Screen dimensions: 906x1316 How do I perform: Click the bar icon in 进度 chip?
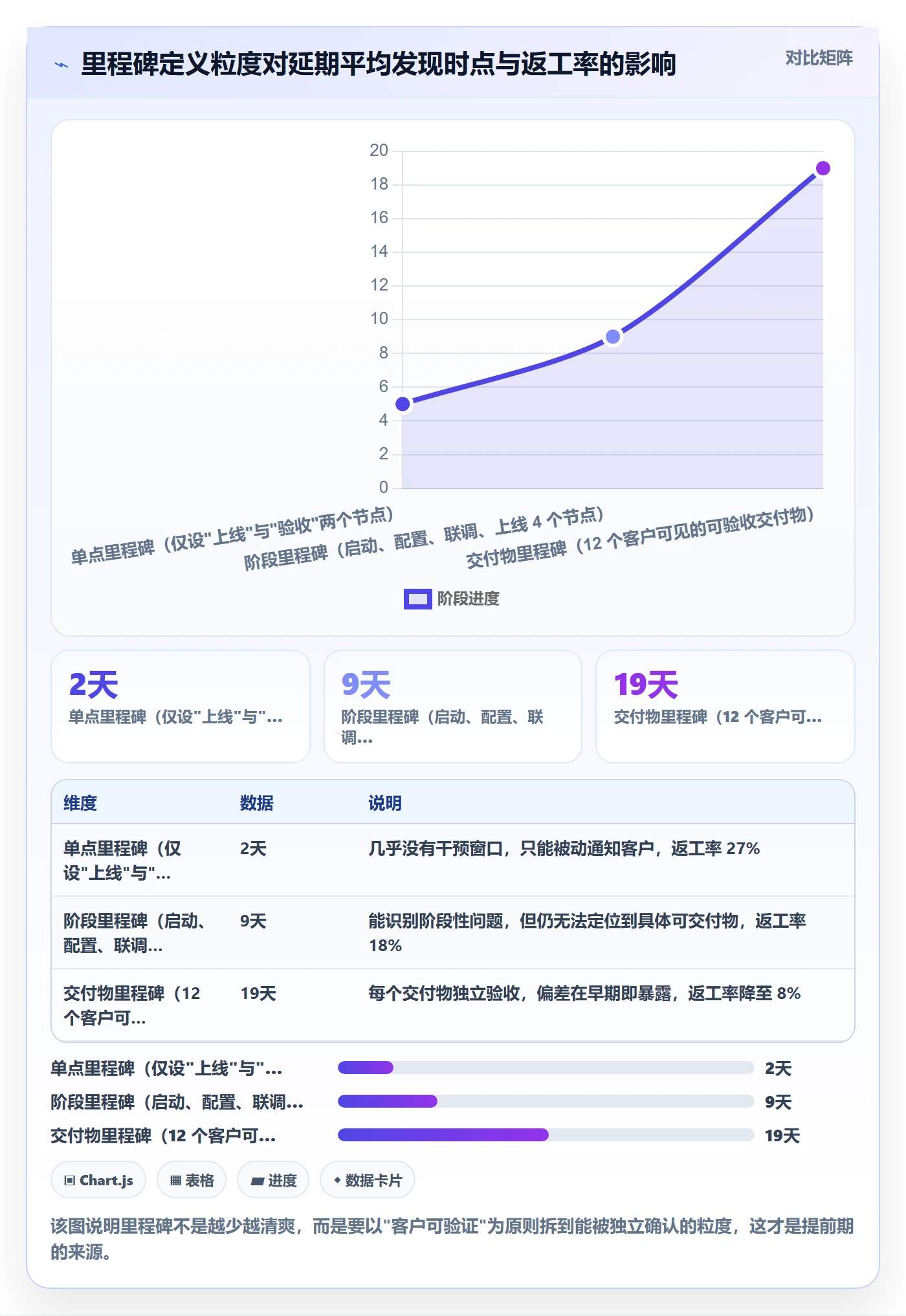click(x=258, y=1181)
